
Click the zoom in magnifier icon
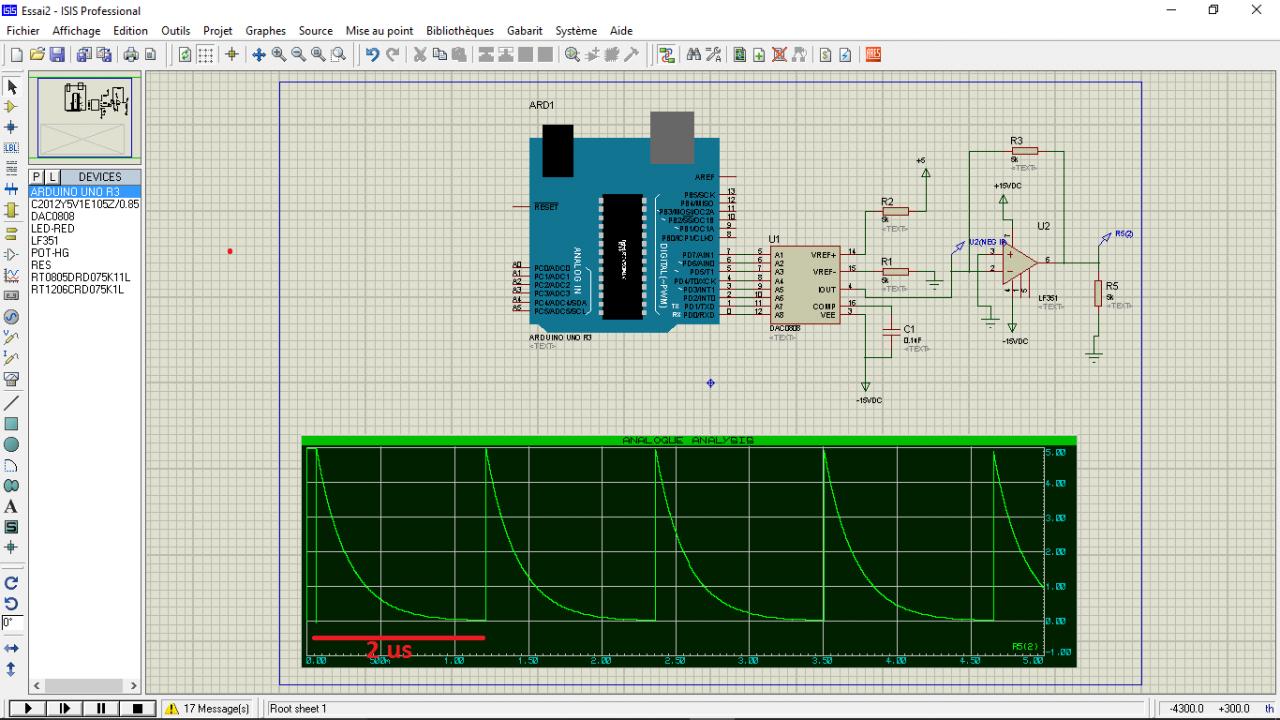pyautogui.click(x=279, y=54)
